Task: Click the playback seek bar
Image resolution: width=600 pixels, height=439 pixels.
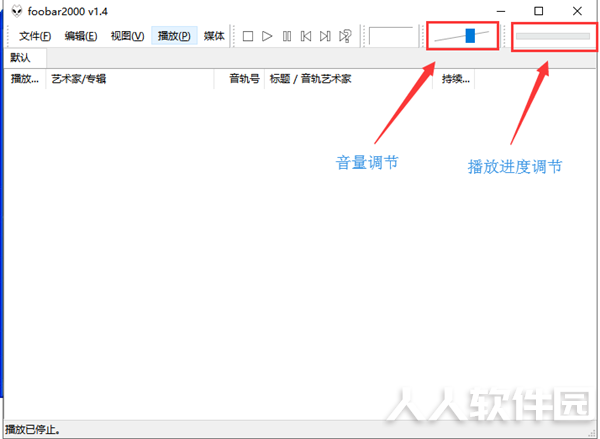Action: coord(553,36)
